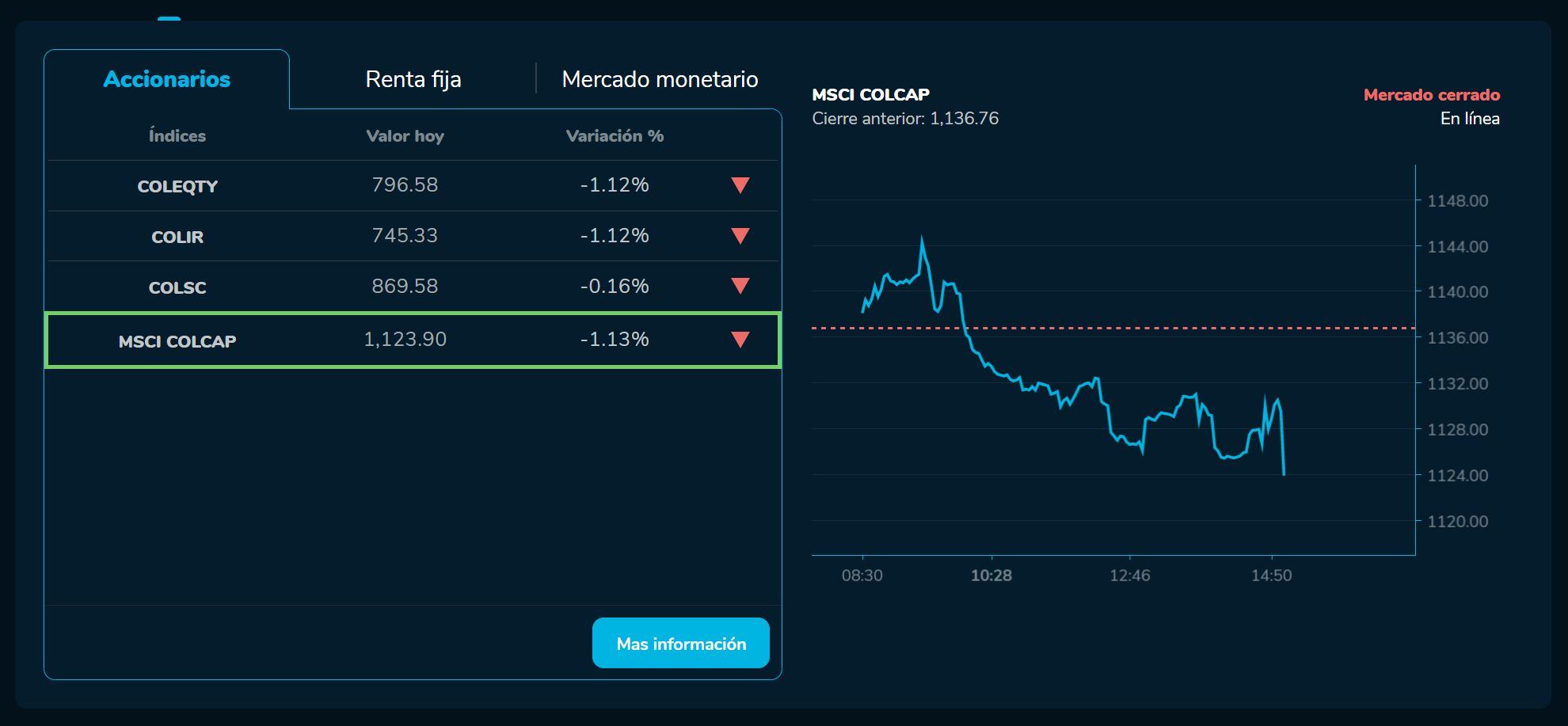The image size is (1568, 726).
Task: Choose the COLSC index row
Action: point(177,287)
